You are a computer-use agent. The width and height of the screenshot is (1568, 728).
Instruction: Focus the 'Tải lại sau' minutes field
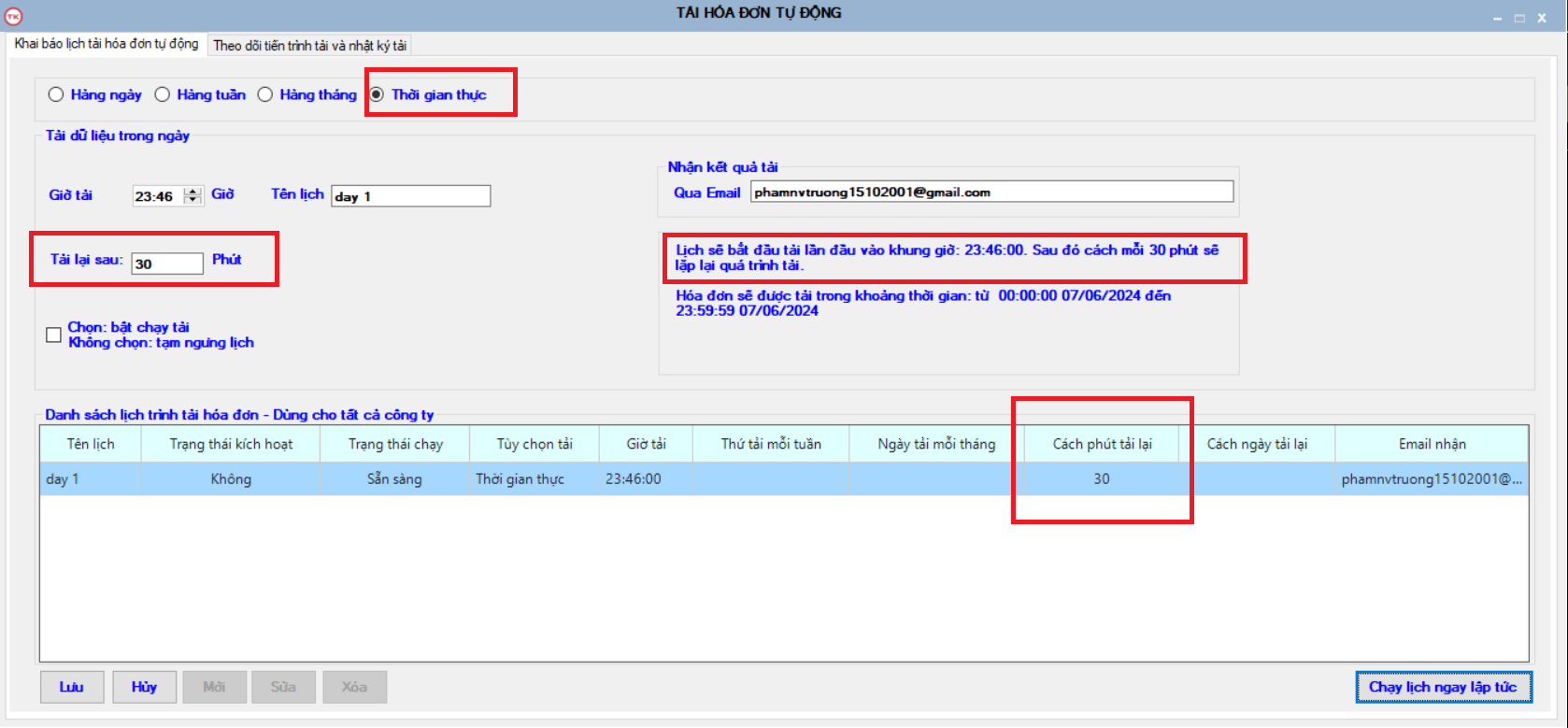166,264
